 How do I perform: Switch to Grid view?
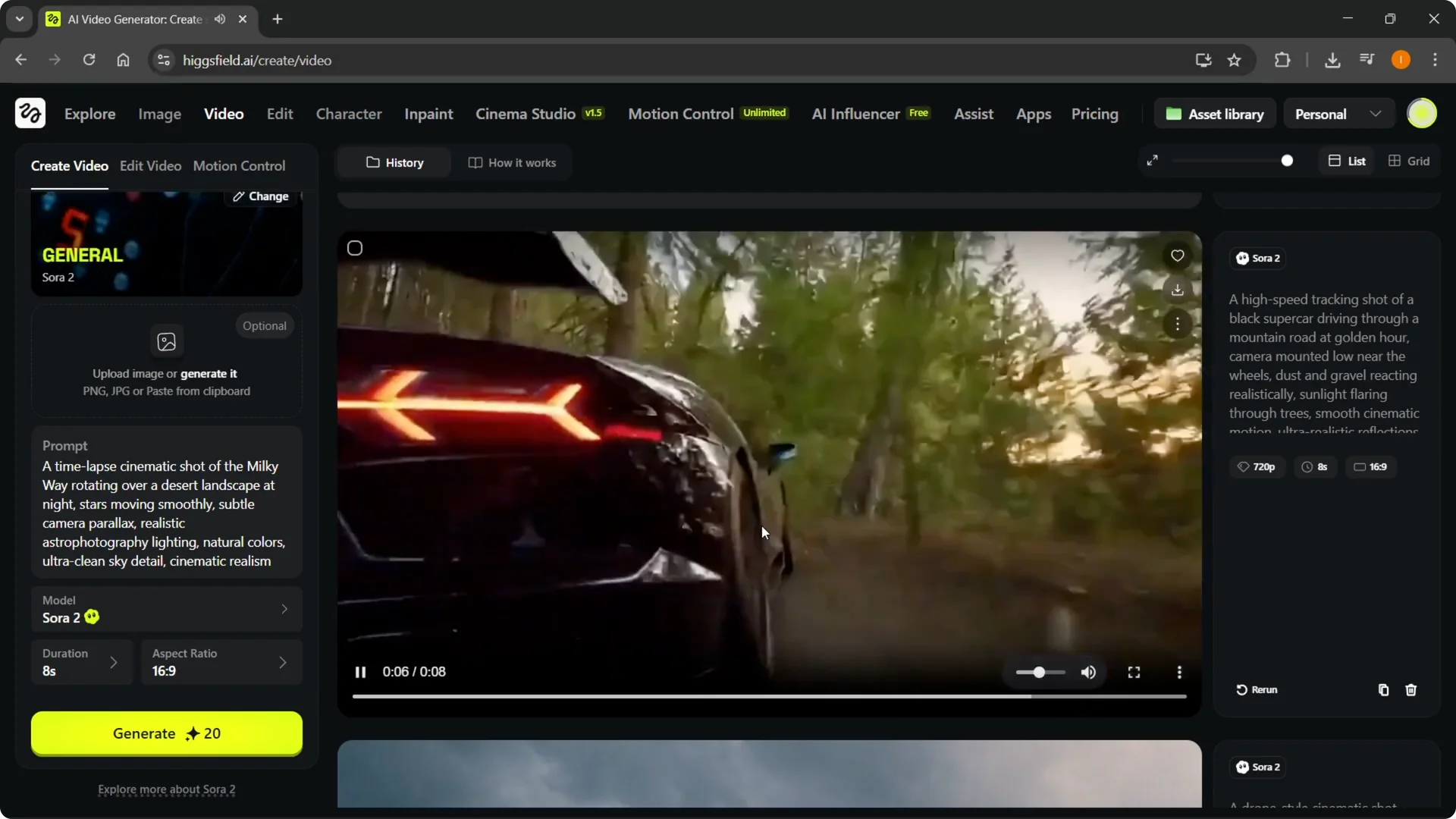point(1409,161)
